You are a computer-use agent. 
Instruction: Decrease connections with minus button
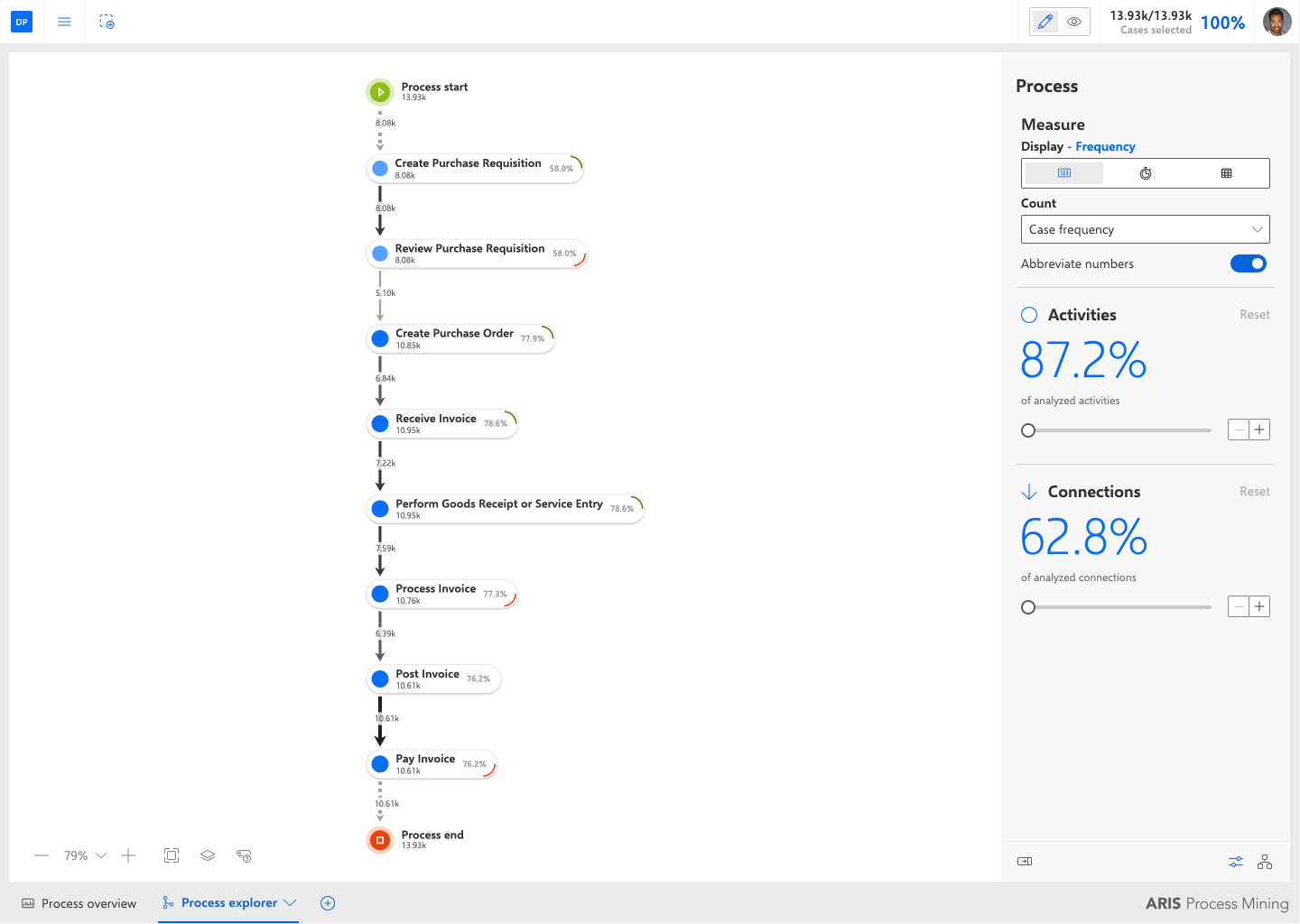pyautogui.click(x=1239, y=606)
